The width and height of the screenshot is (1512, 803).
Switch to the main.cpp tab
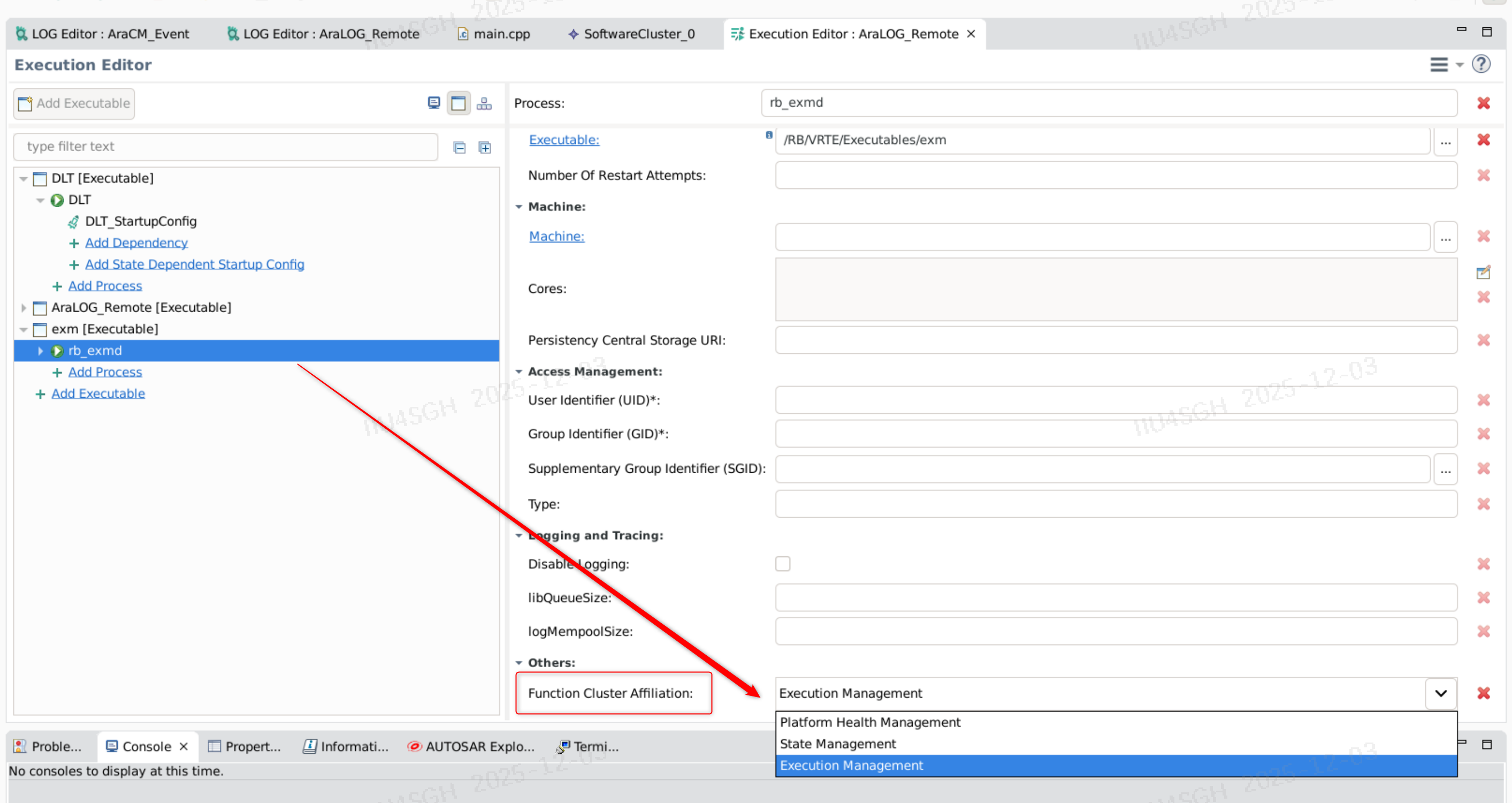(x=501, y=34)
